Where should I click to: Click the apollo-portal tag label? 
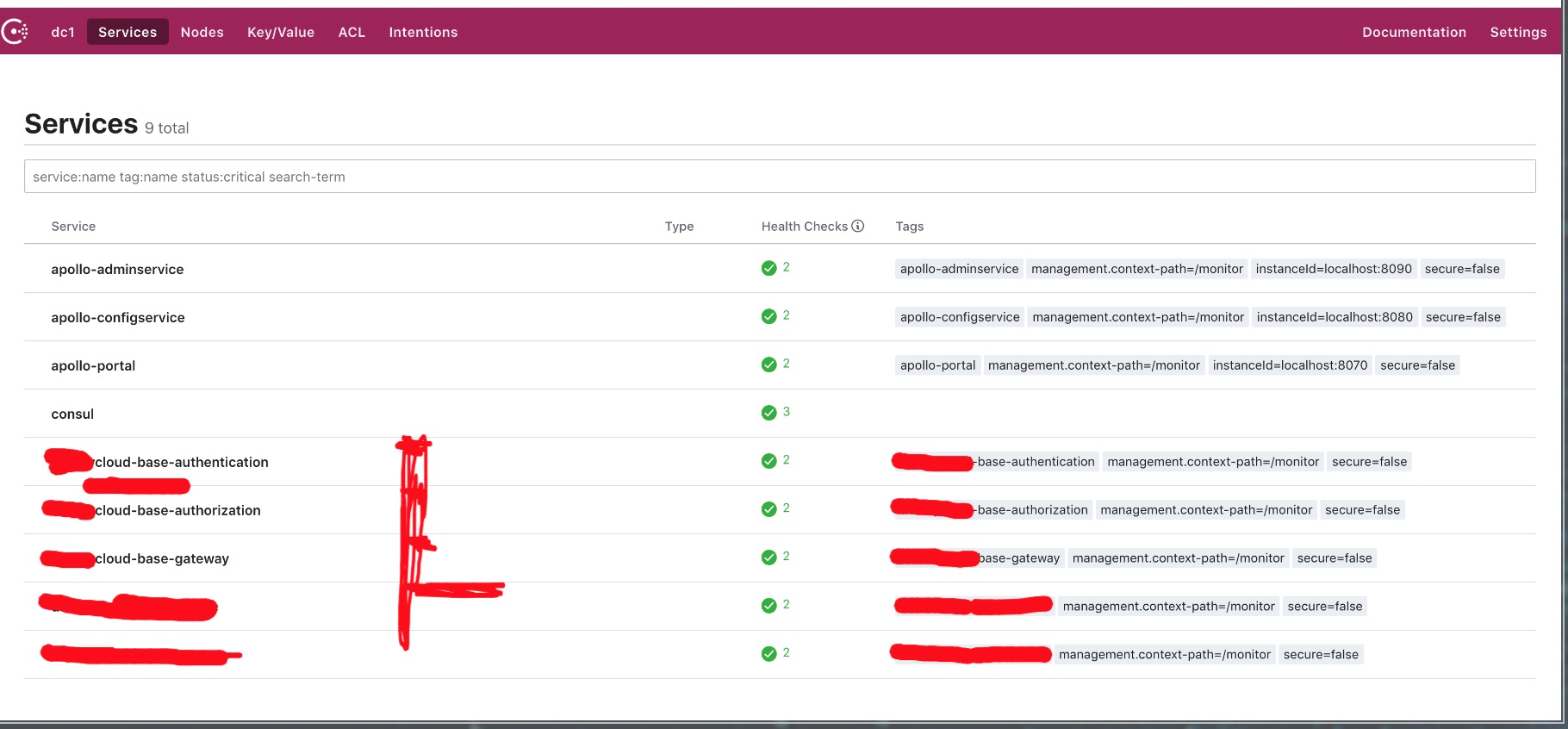(937, 365)
